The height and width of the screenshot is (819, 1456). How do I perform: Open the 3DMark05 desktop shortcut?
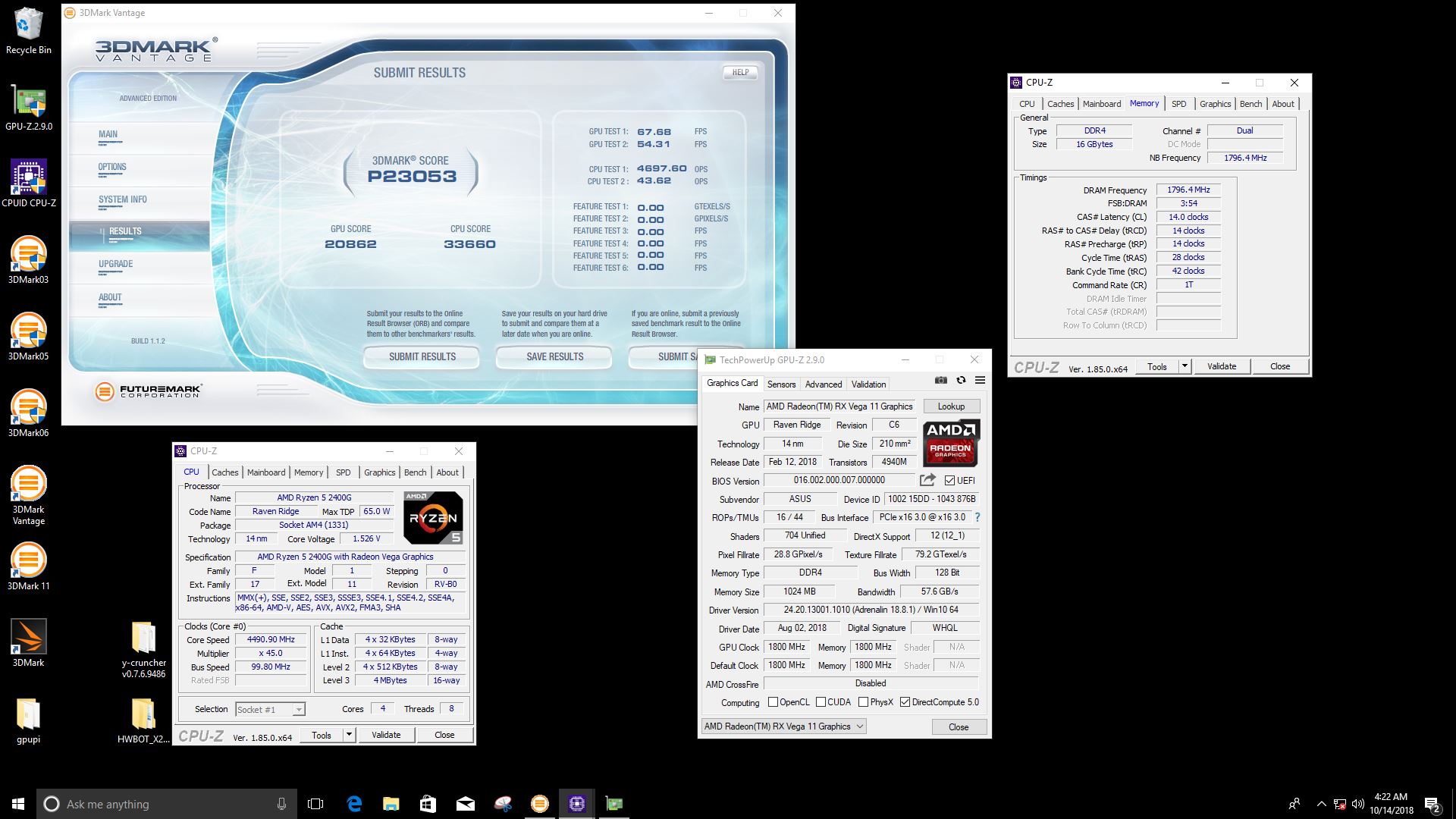click(29, 337)
